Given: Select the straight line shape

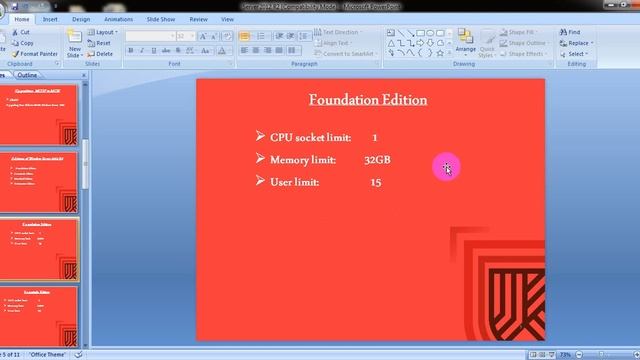Looking at the screenshot, I should (401, 33).
